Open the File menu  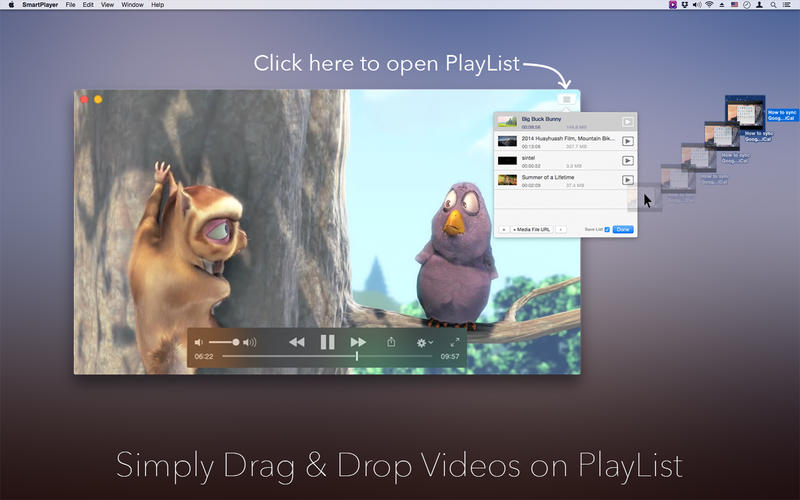[70, 5]
